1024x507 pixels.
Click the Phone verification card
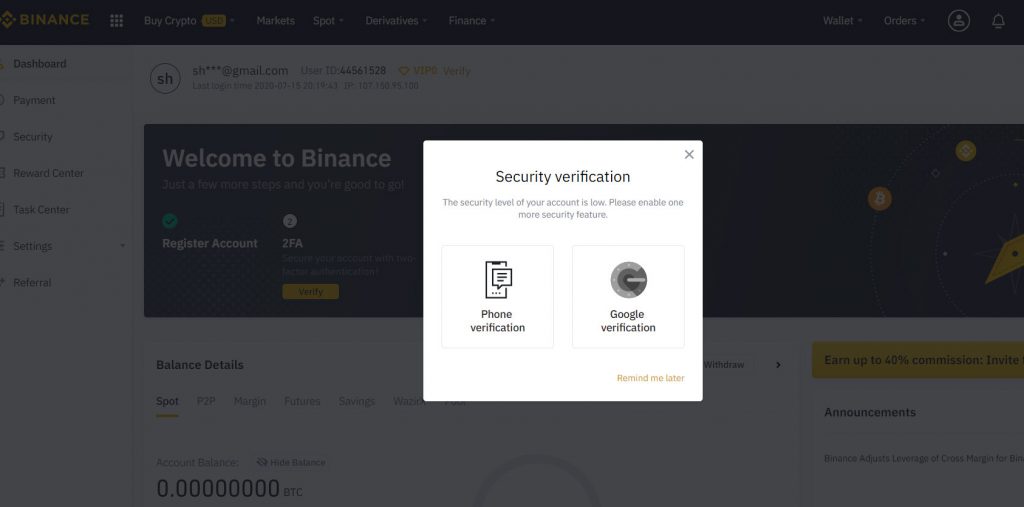(x=498, y=297)
